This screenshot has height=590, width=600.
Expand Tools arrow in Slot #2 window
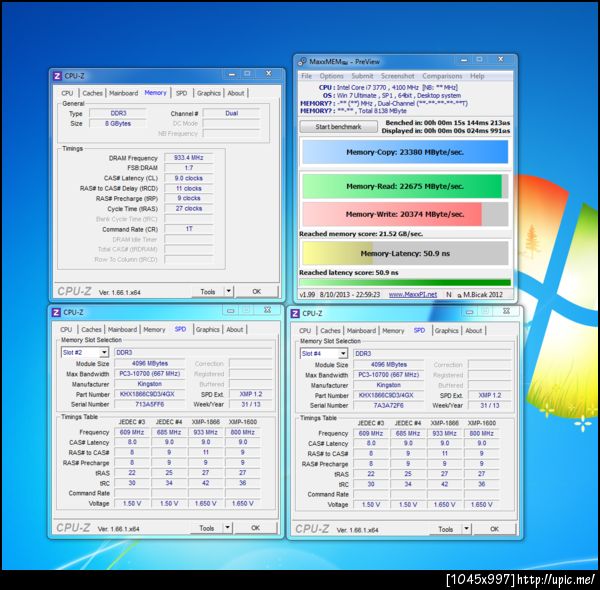pos(227,528)
